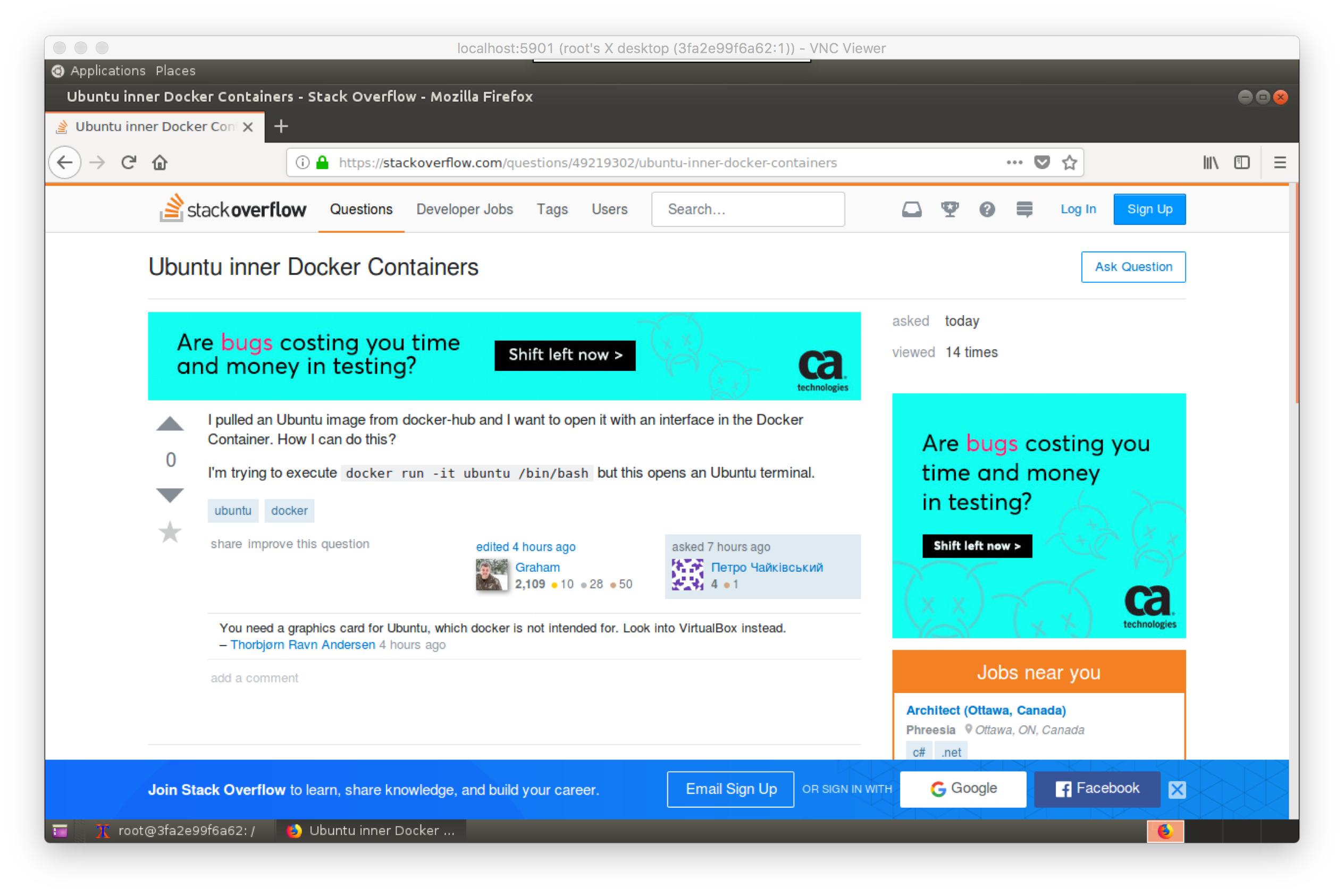Viewport: 1344px width, 896px height.
Task: Open the achievements trophy icon
Action: click(x=950, y=209)
